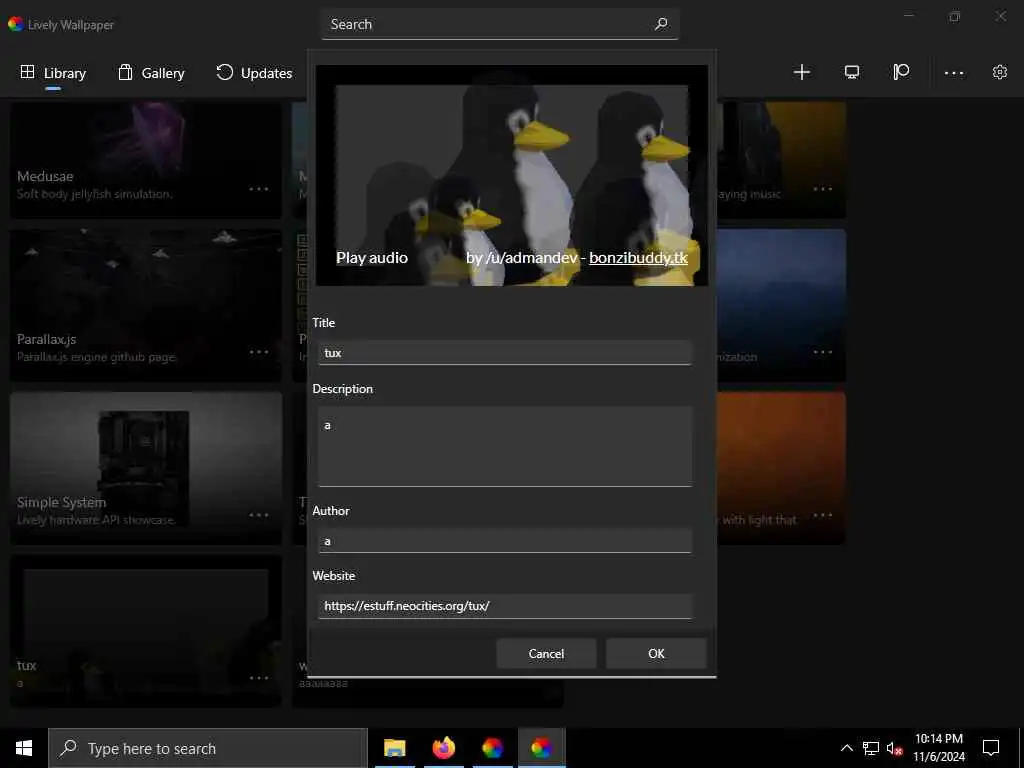Click the taskbar clock showing 10:14 PM

tap(939, 748)
